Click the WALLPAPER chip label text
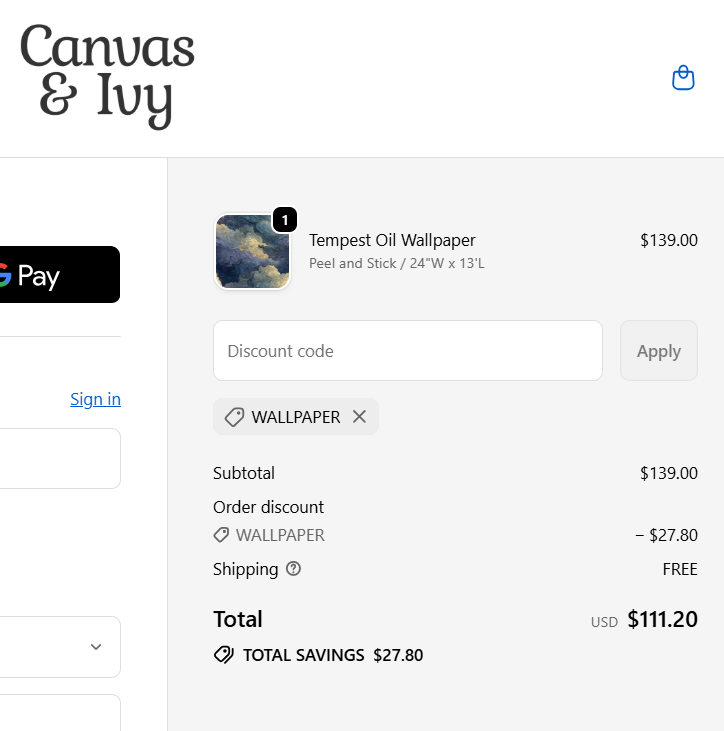This screenshot has height=731, width=724. (x=296, y=417)
